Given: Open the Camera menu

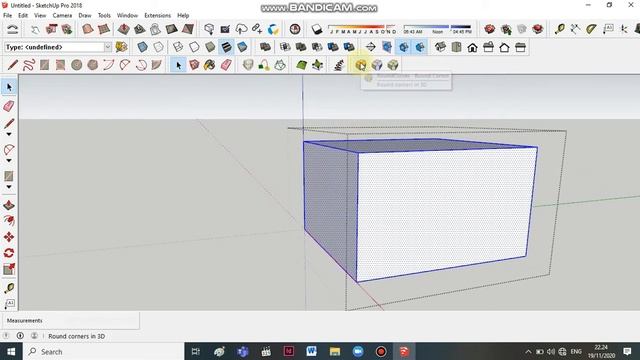Looking at the screenshot, I should pos(62,16).
